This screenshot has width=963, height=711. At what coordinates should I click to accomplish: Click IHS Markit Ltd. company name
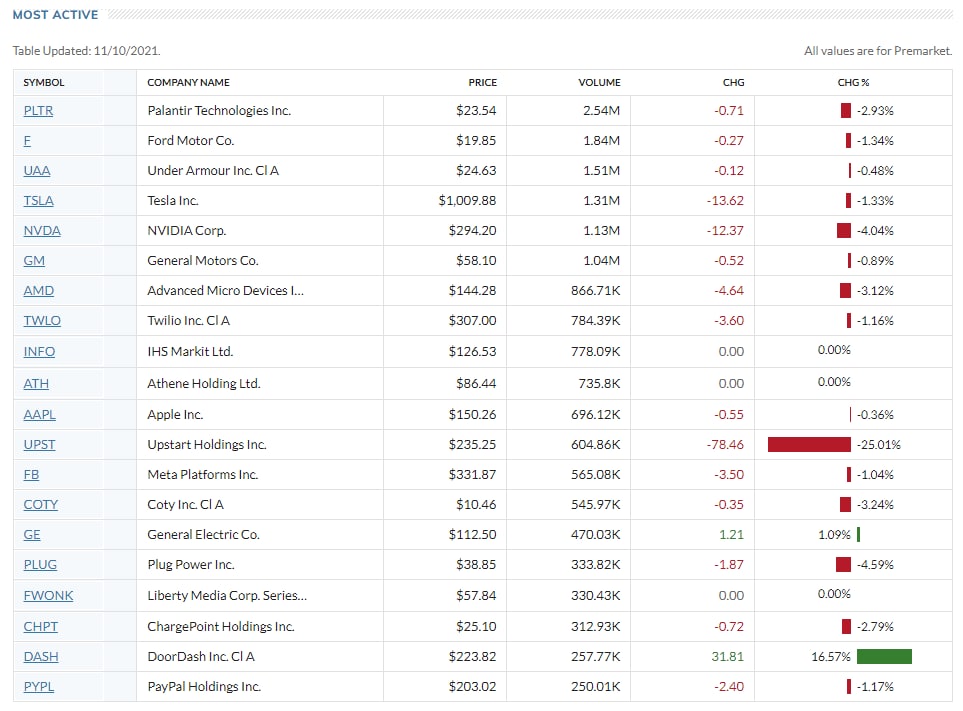tap(190, 352)
